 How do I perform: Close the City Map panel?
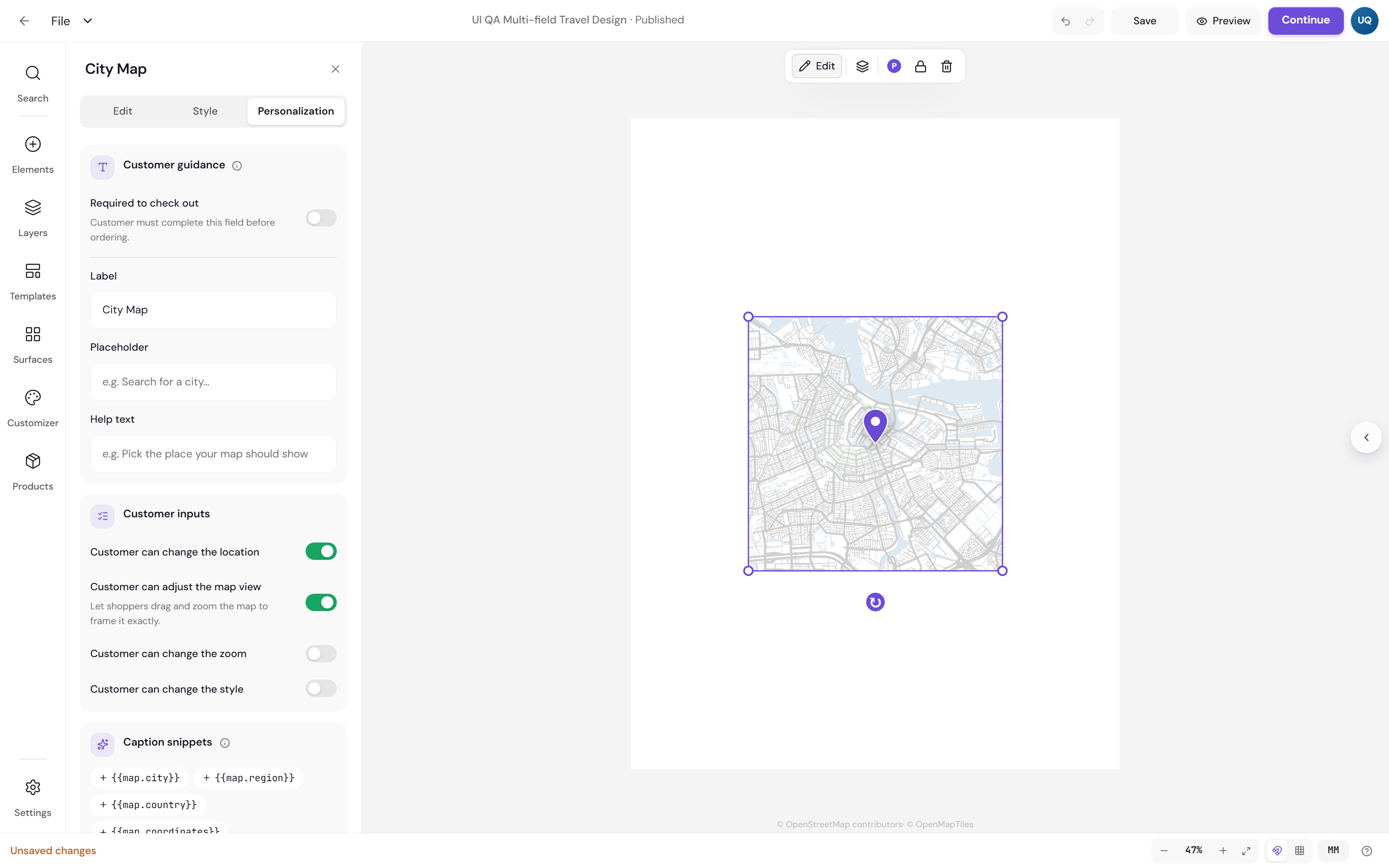335,69
